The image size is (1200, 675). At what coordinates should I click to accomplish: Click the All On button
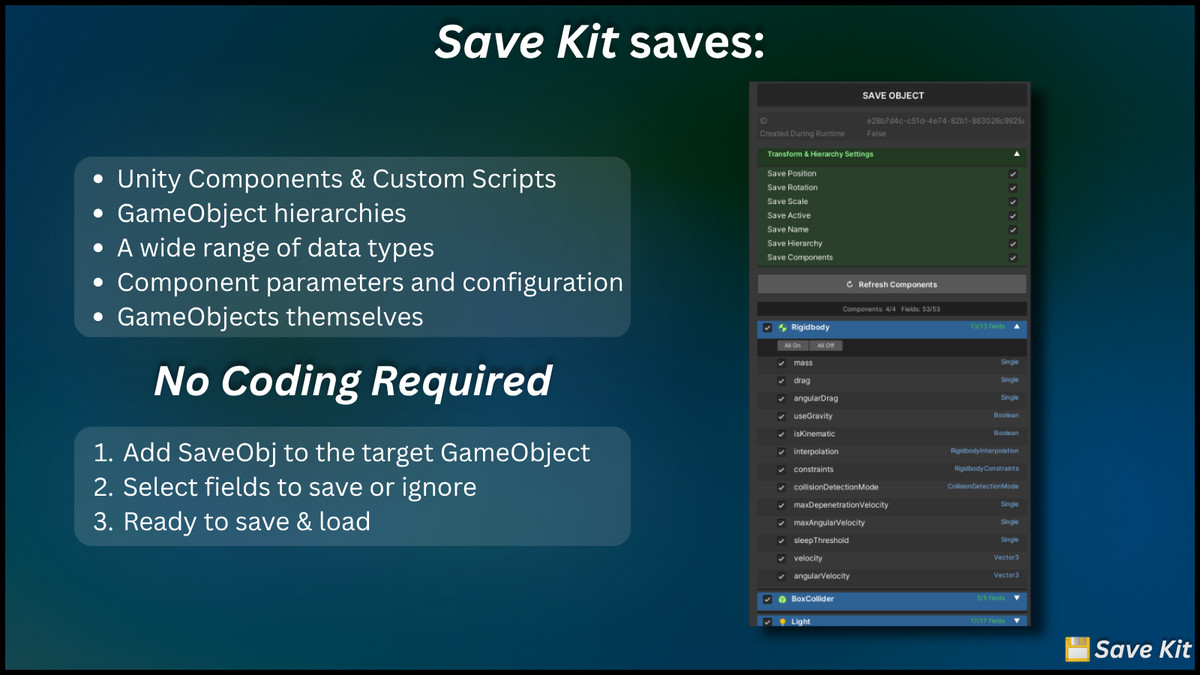tap(793, 345)
